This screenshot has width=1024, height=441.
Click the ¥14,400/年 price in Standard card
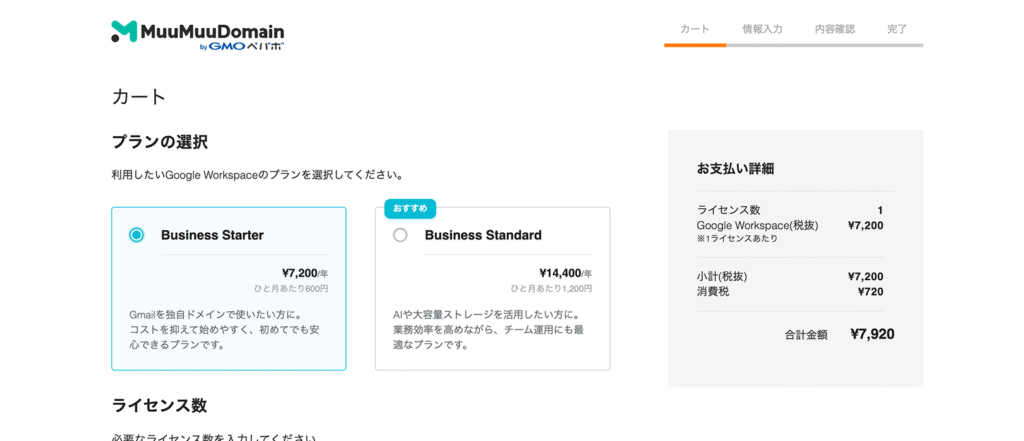[565, 272]
